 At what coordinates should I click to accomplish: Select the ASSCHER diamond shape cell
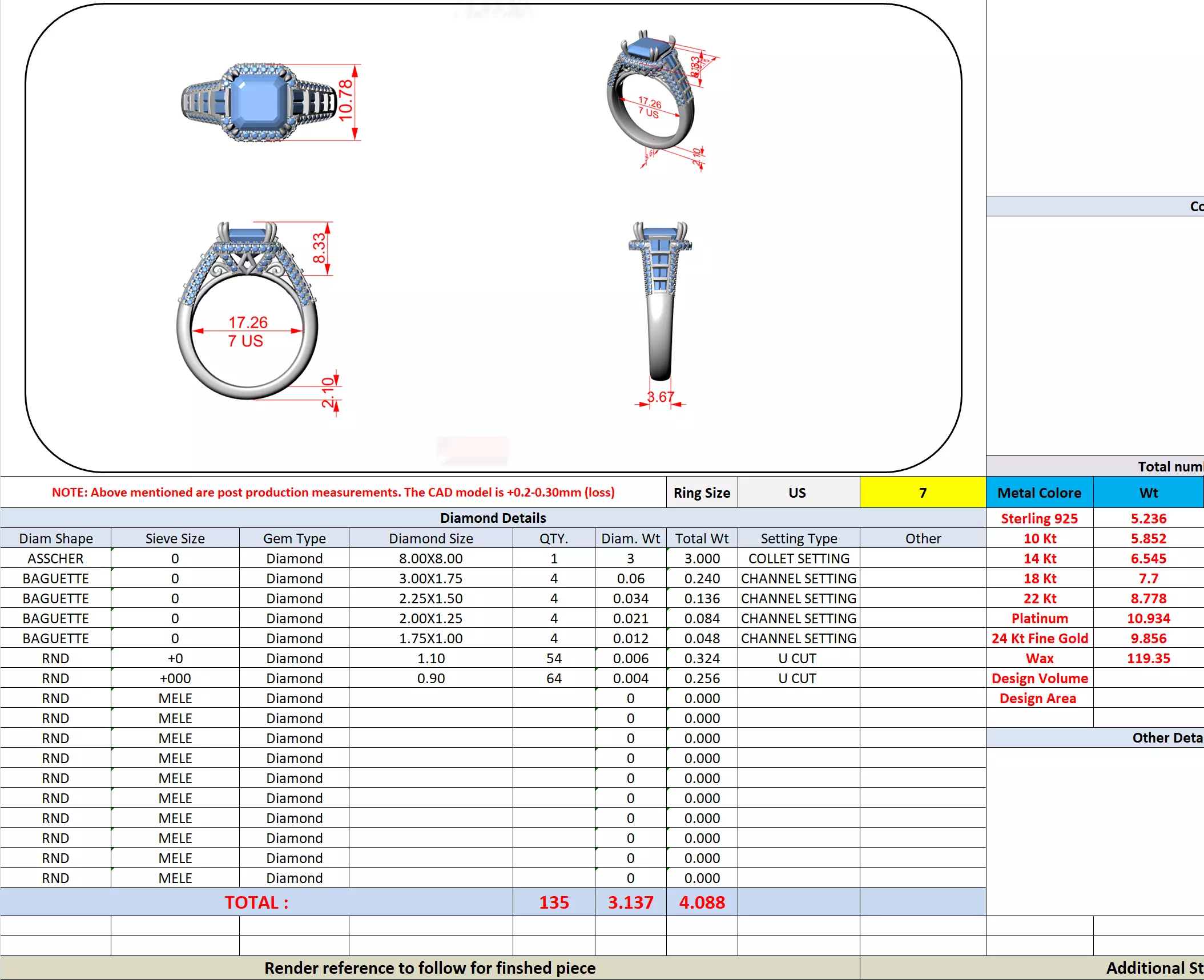point(55,558)
